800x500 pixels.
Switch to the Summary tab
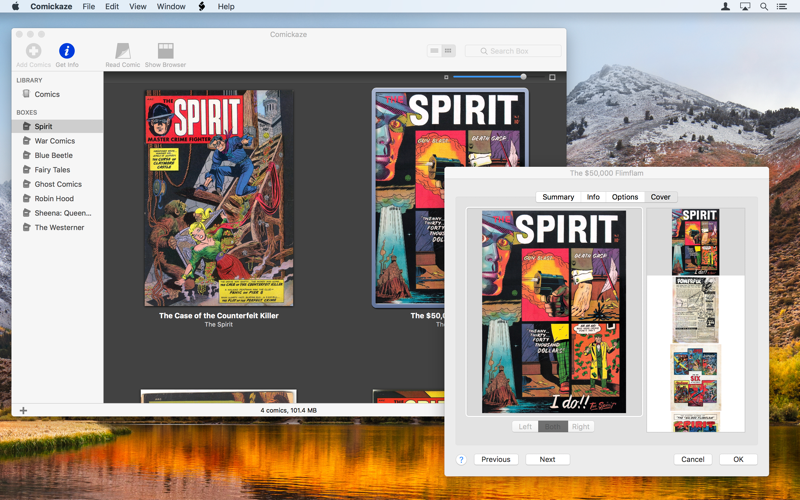[x=558, y=197]
